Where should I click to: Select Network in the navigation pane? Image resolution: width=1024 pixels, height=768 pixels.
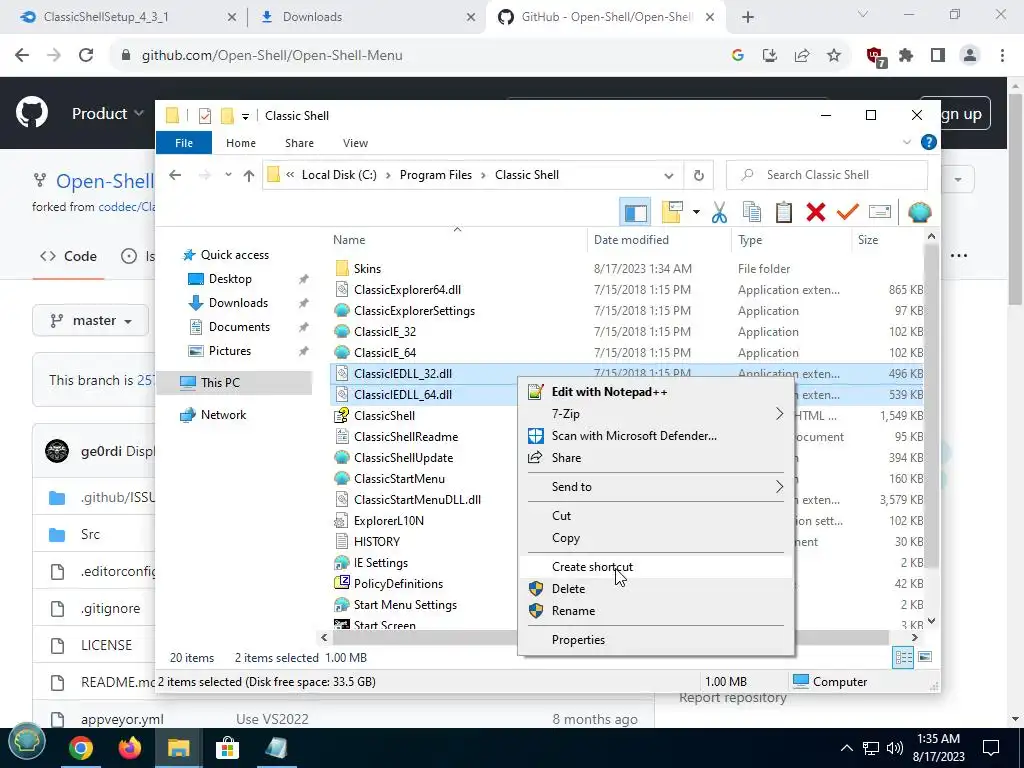[x=223, y=415]
